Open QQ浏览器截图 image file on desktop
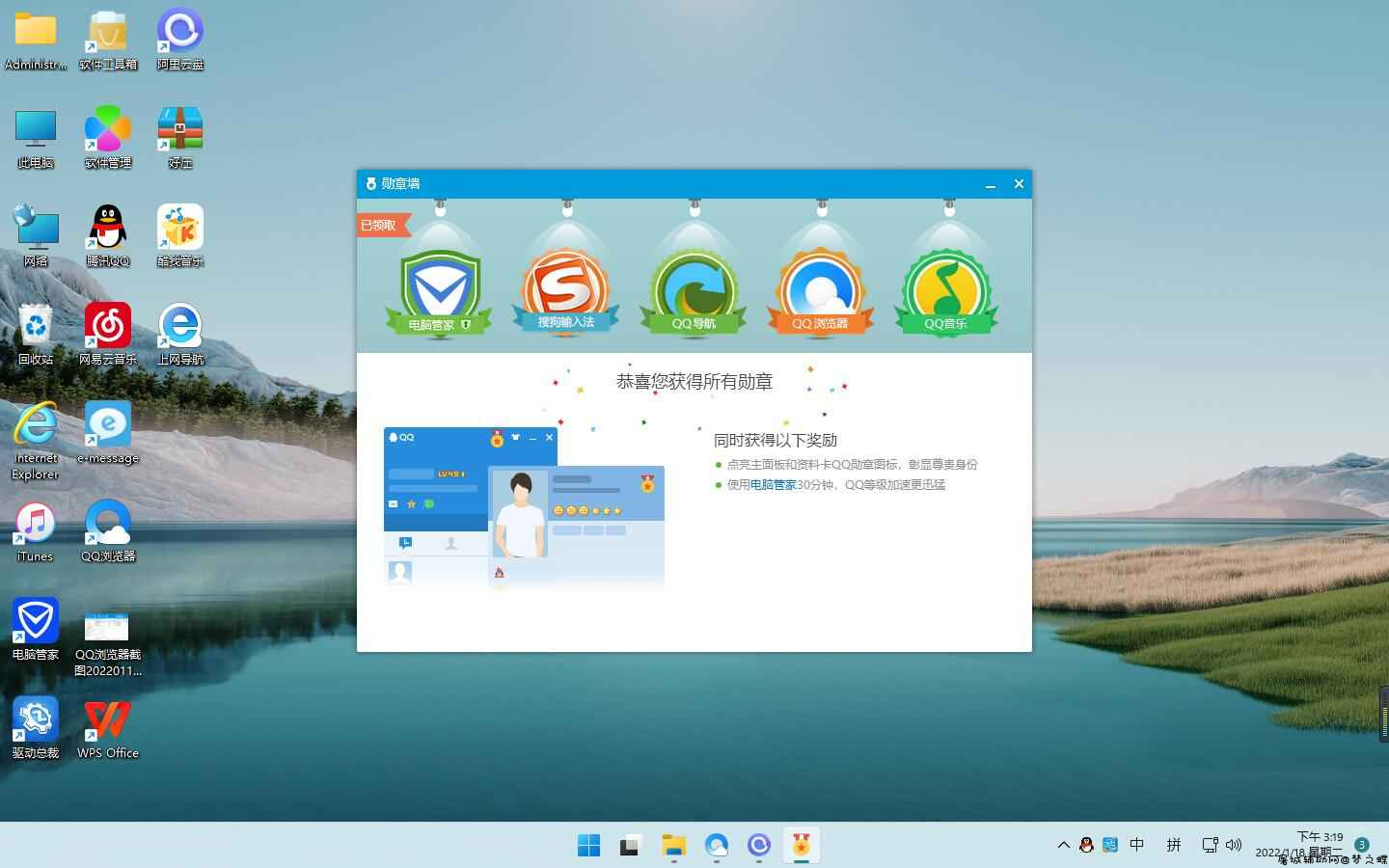This screenshot has width=1389, height=868. coord(108,643)
